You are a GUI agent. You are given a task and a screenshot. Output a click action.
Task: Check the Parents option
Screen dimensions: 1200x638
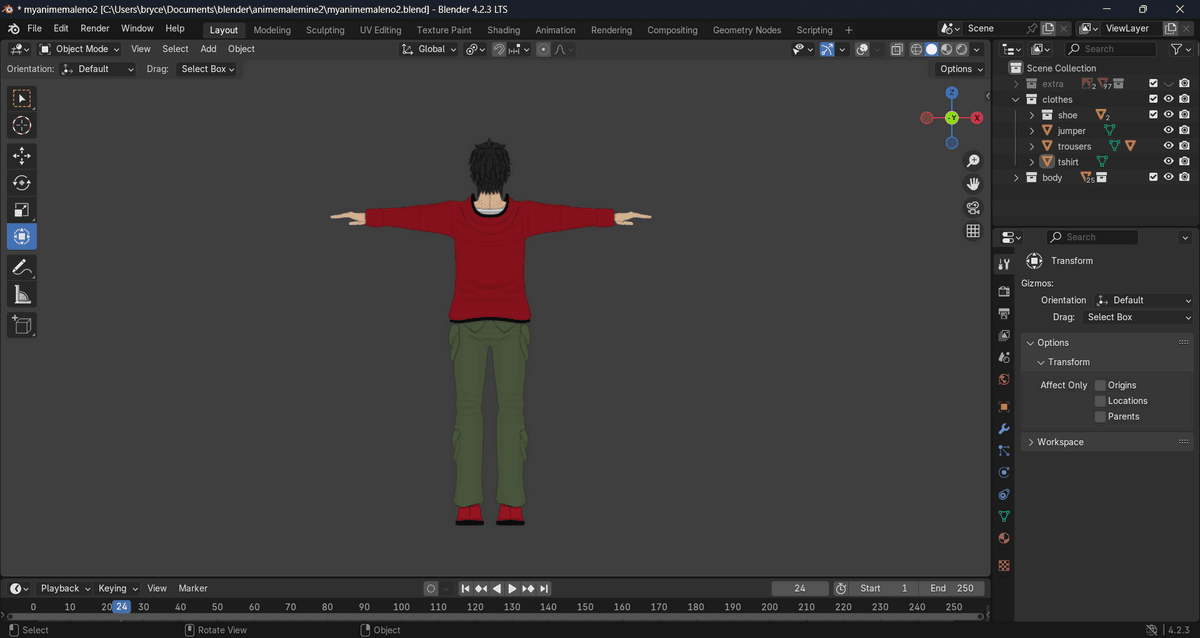pos(1100,417)
